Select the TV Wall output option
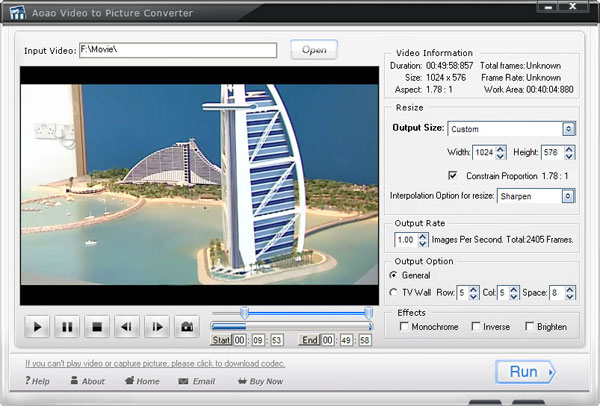Screen dimensions: 600x406 coord(393,292)
